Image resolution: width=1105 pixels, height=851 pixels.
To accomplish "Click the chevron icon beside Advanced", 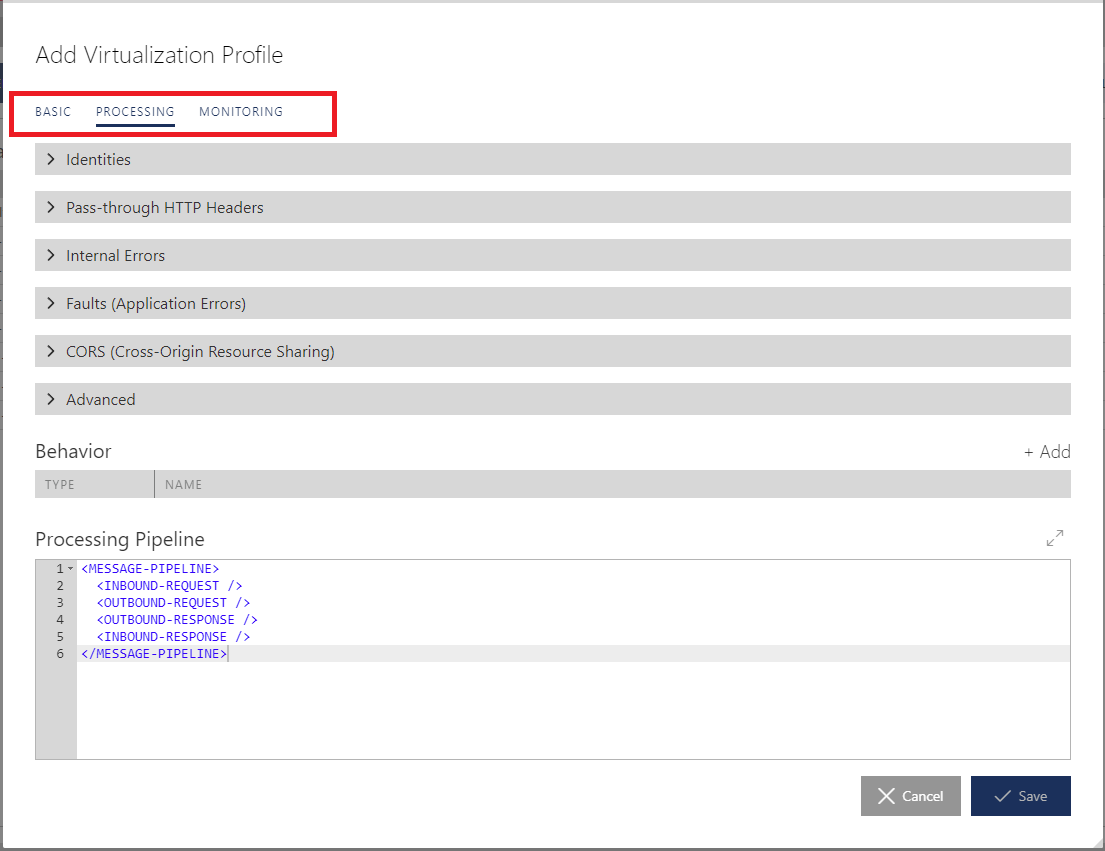I will coord(51,399).
